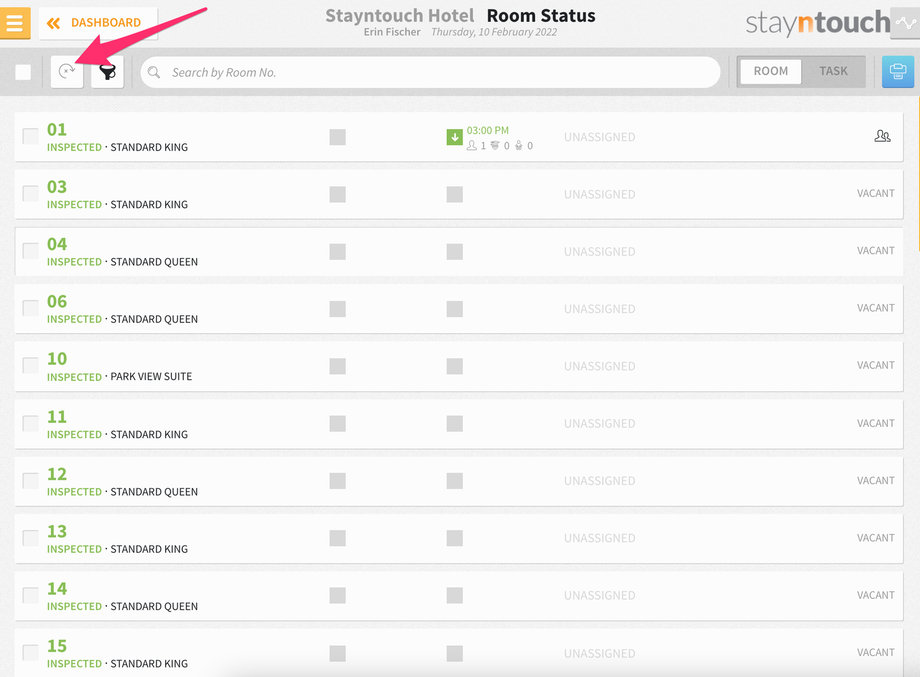
Task: Open room number 13
Action: click(57, 531)
